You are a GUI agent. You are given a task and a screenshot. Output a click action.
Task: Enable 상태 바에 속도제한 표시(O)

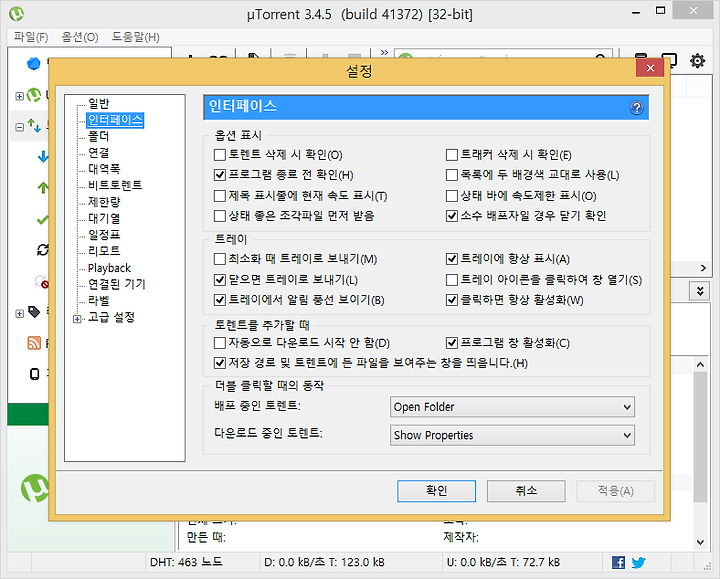pyautogui.click(x=452, y=196)
